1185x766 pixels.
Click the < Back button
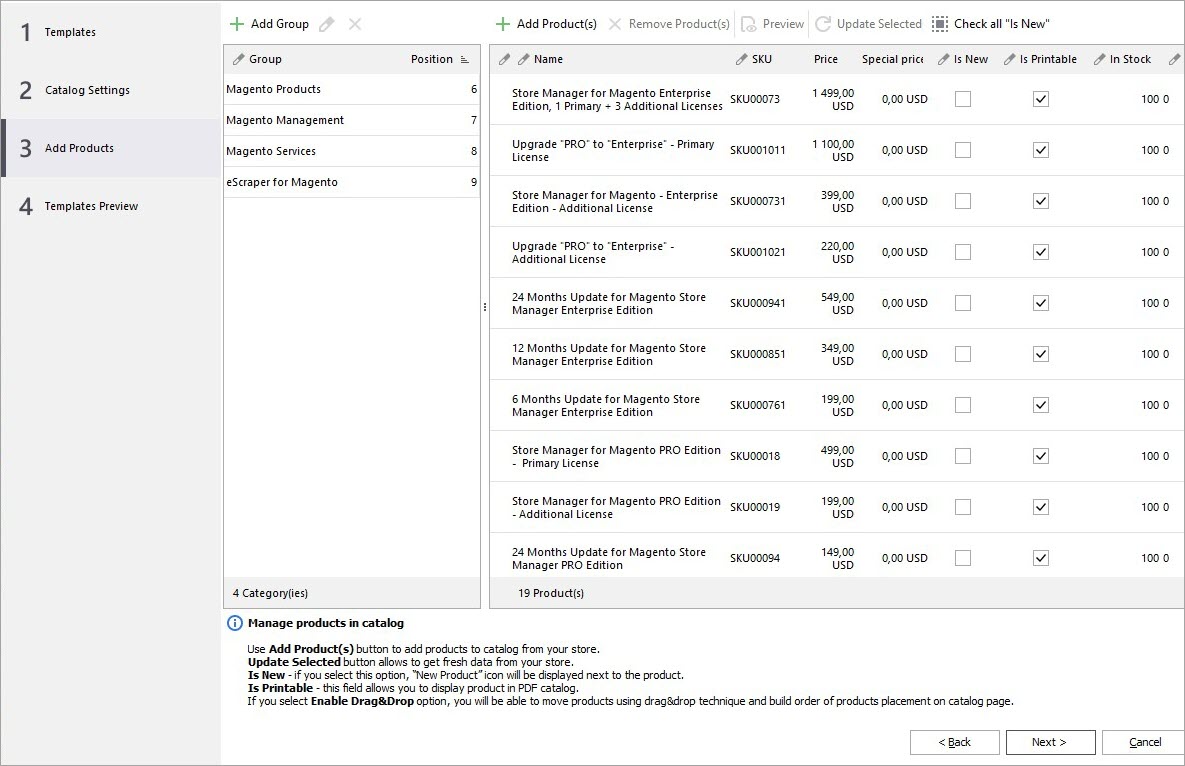(954, 742)
